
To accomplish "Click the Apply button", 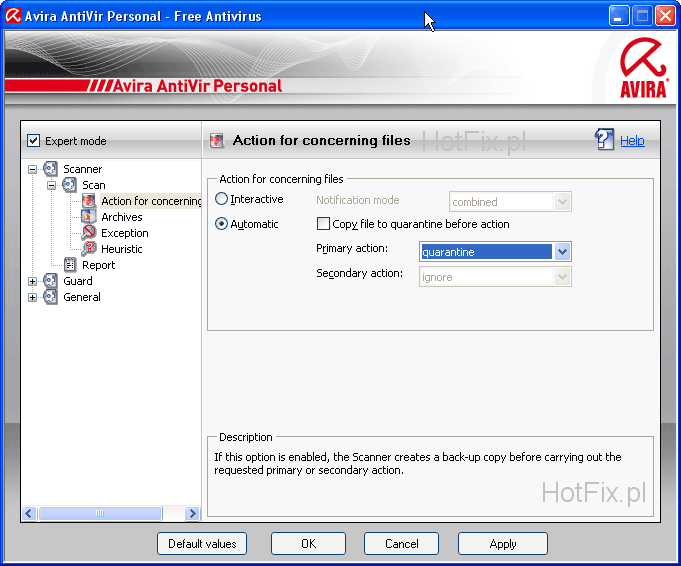I will pos(502,543).
